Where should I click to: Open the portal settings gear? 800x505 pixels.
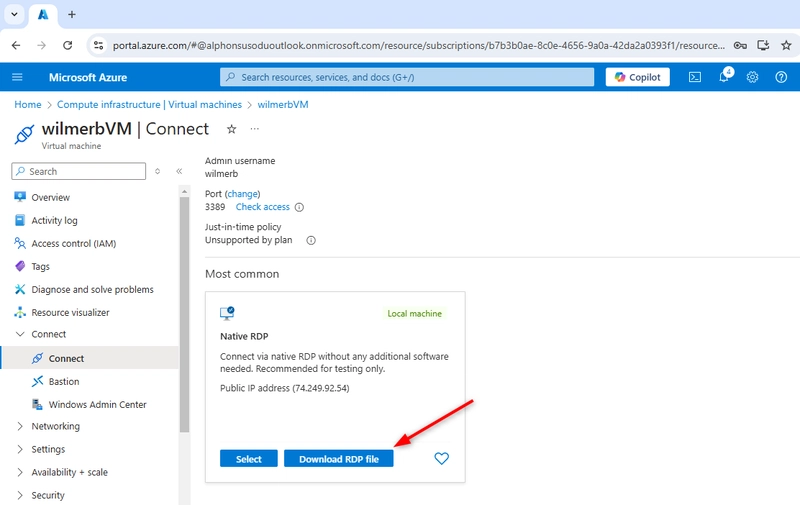[752, 77]
